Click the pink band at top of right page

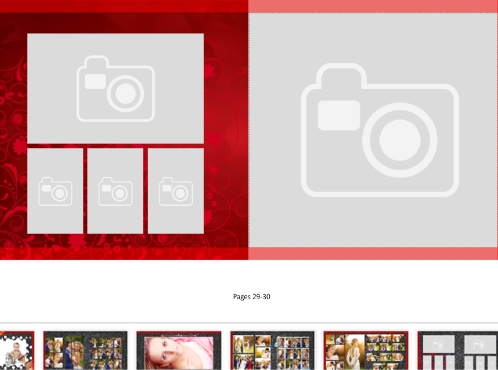pyautogui.click(x=373, y=6)
